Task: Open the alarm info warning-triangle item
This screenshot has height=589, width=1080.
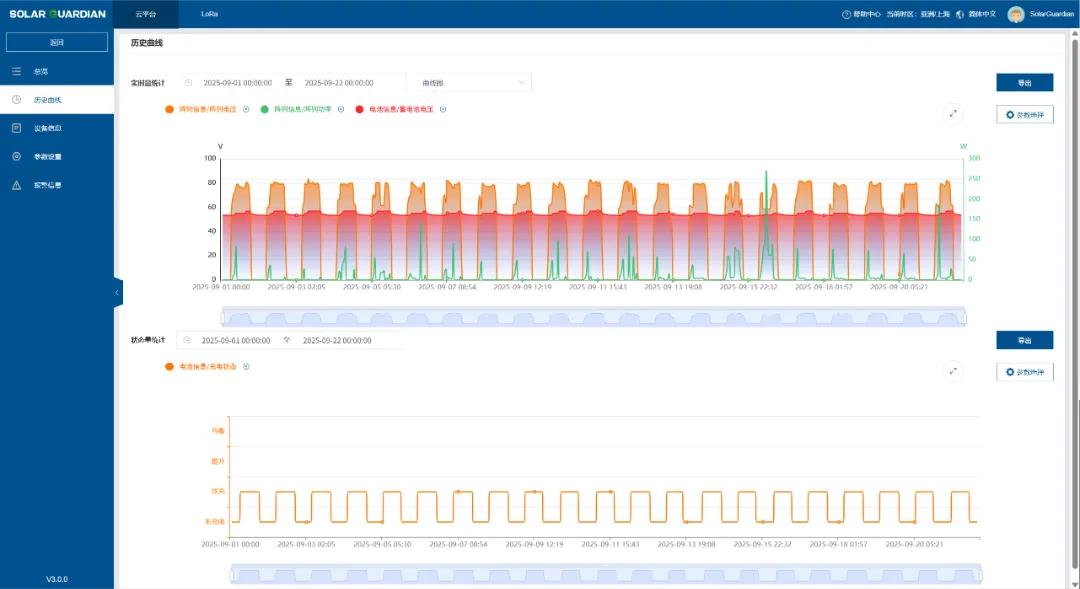Action: coord(16,185)
